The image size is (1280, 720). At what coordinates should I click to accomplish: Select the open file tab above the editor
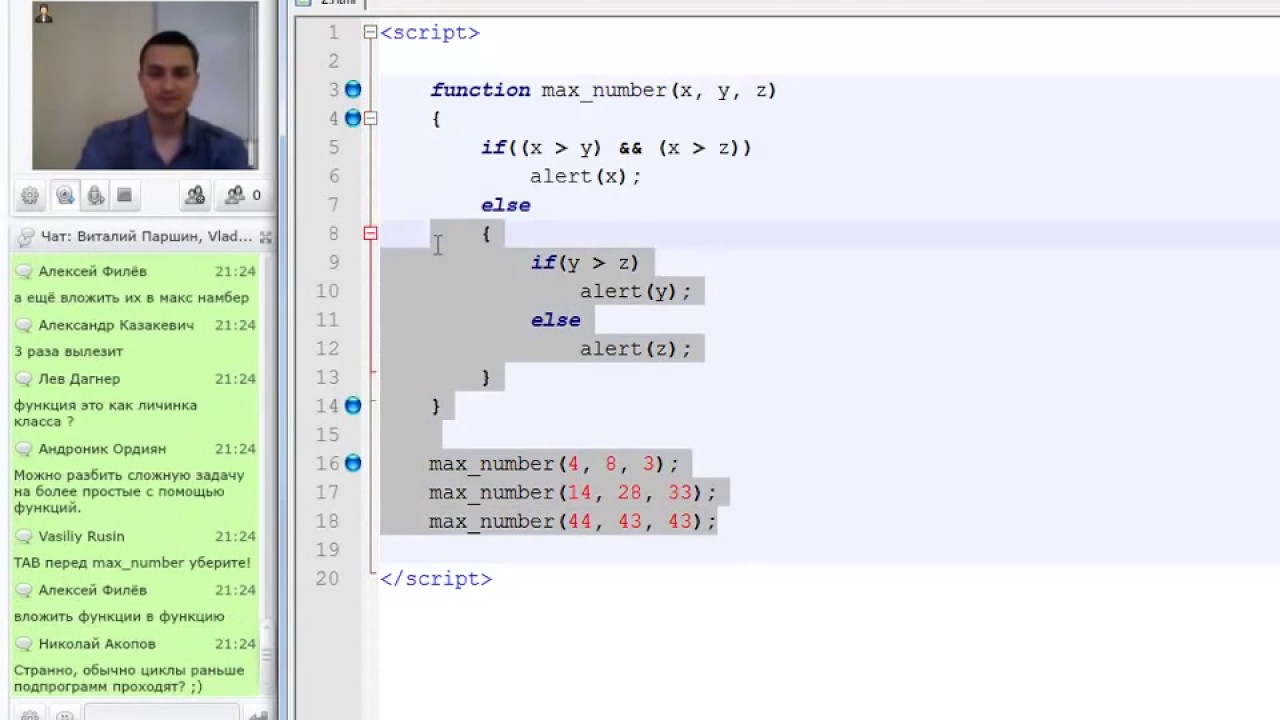click(338, 3)
